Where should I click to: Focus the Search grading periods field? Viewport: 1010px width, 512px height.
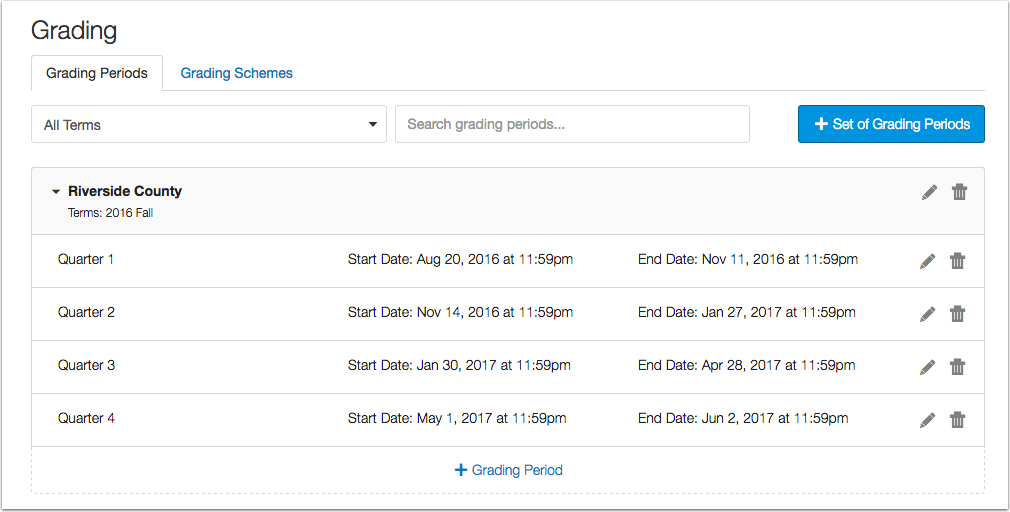(572, 125)
